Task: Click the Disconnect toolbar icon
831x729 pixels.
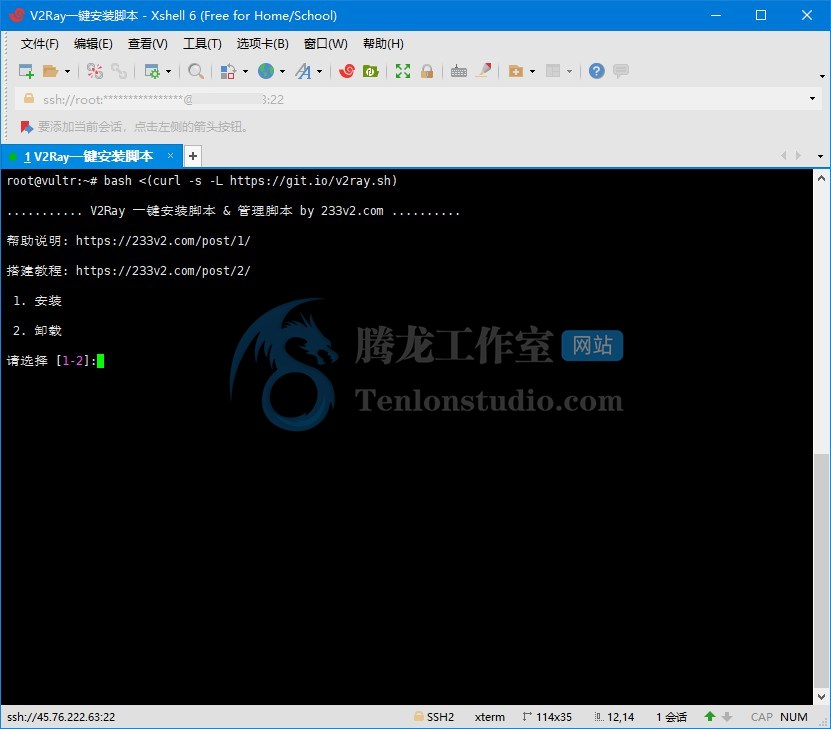Action: [95, 71]
